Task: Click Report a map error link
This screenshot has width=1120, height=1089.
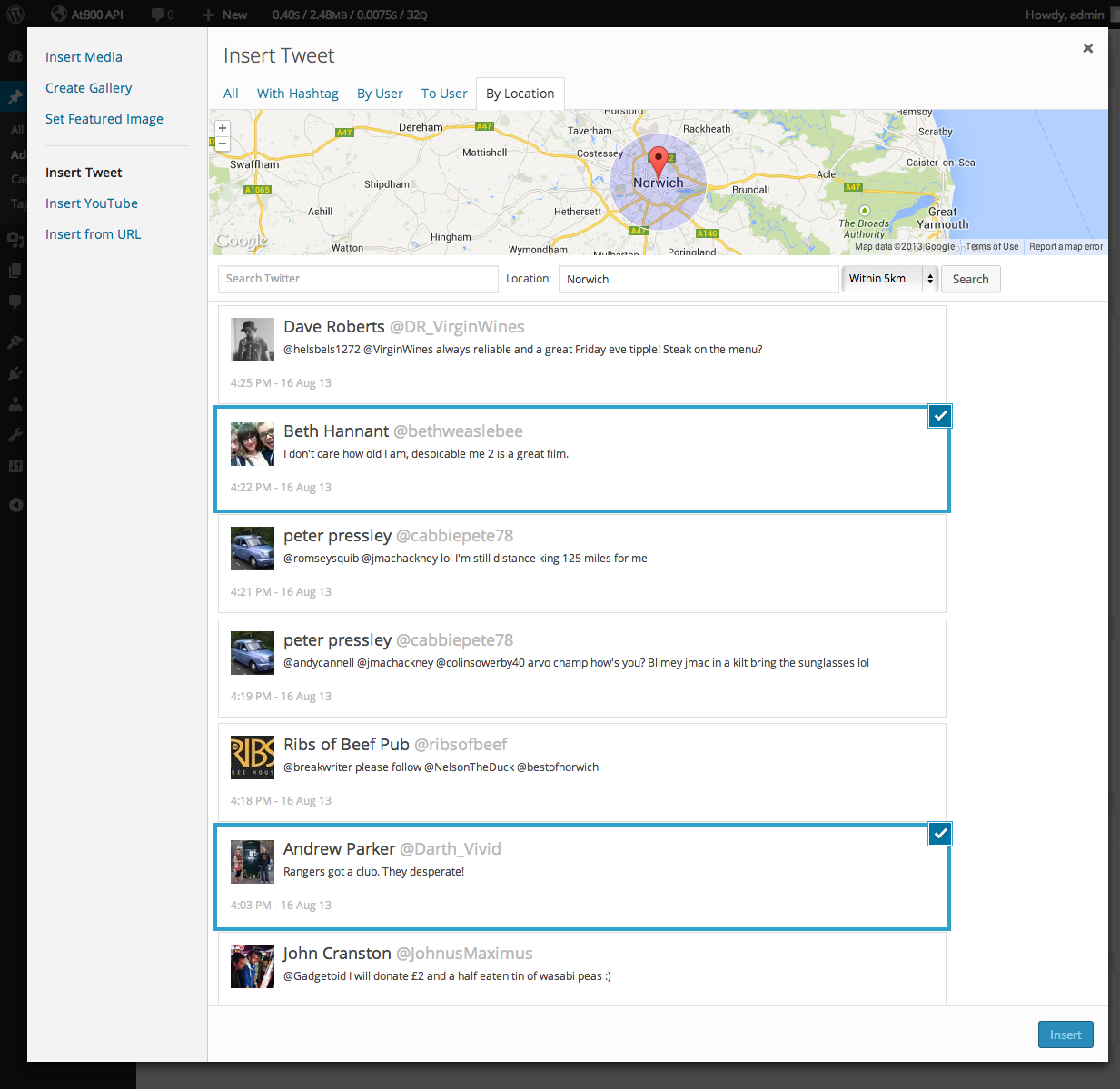Action: click(x=1065, y=247)
